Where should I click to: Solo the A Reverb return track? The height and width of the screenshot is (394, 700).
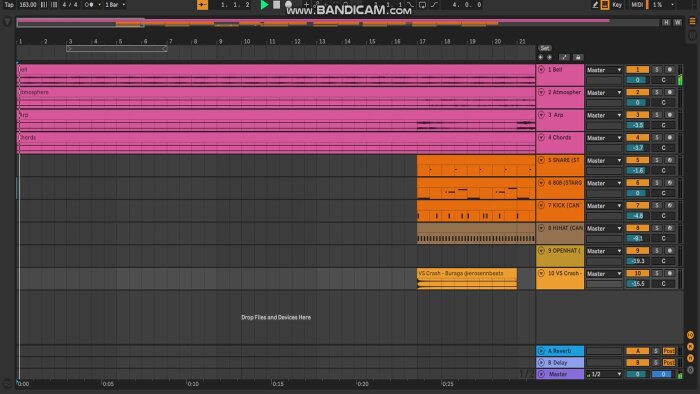pyautogui.click(x=656, y=351)
